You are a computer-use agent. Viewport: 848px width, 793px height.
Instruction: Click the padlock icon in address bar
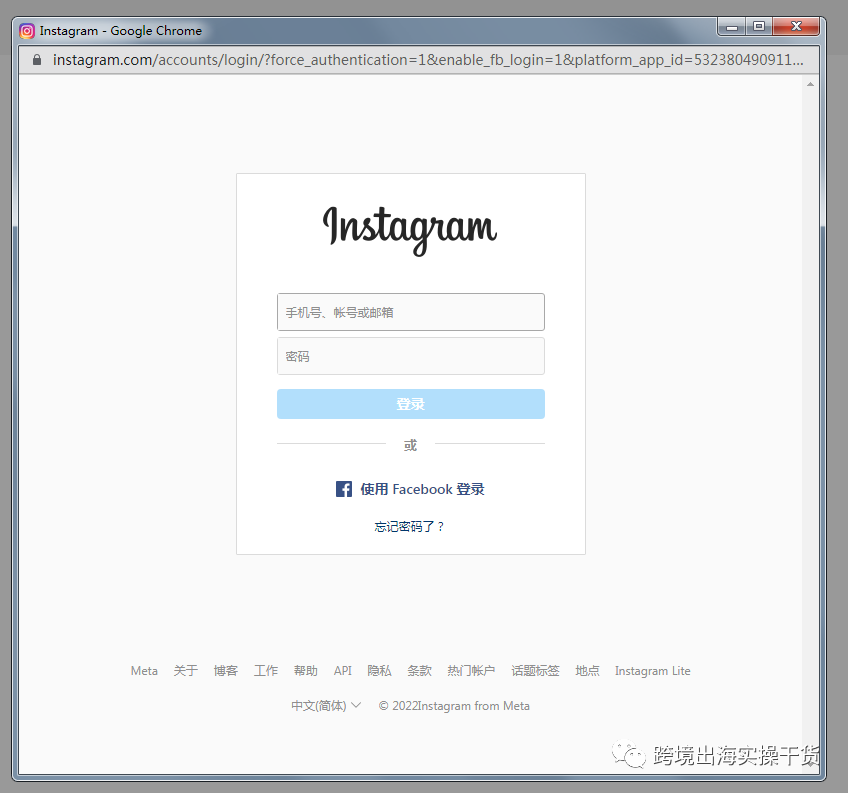click(37, 60)
